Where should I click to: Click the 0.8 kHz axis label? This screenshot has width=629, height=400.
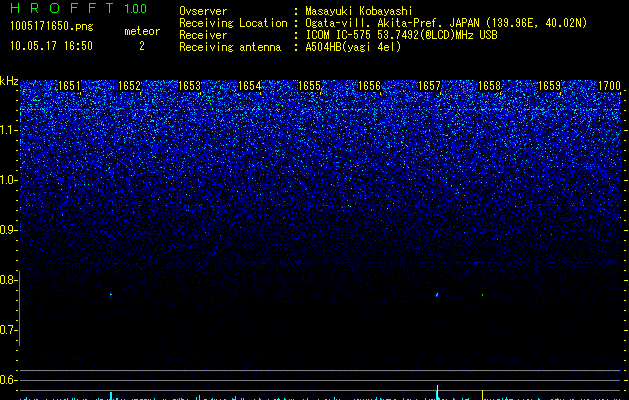tap(8, 280)
